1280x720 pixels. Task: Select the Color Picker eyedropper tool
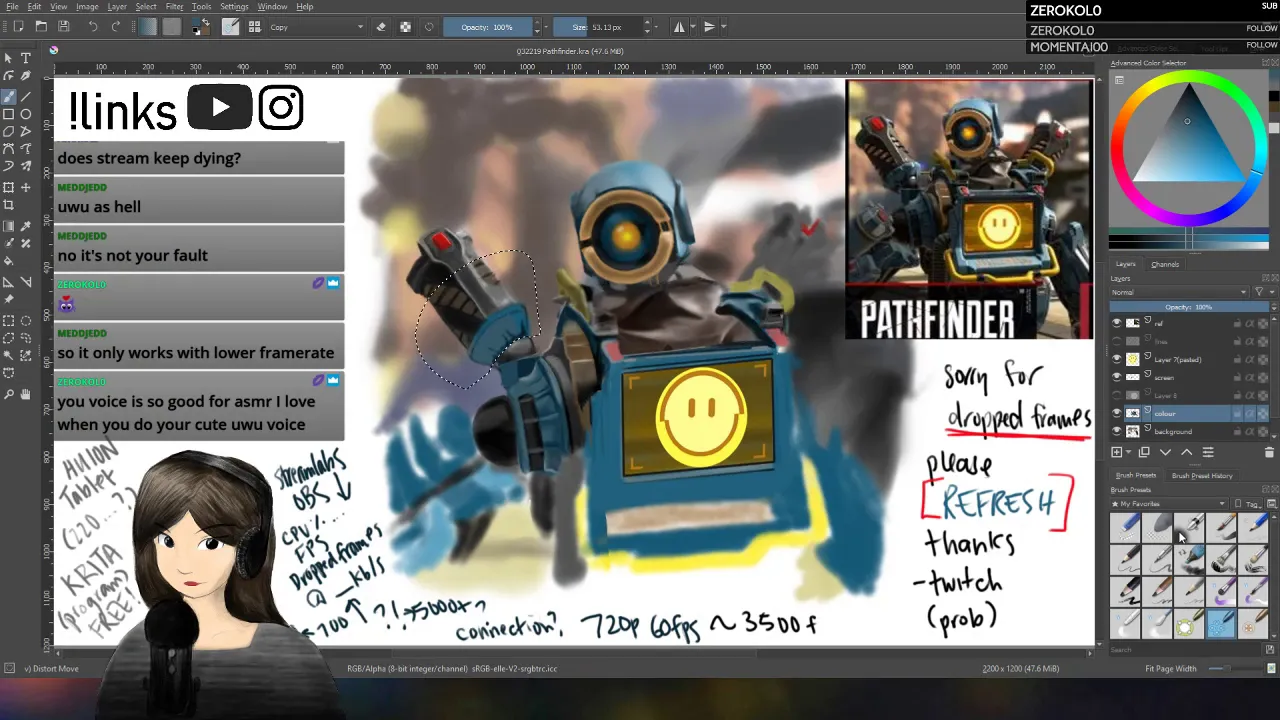pyautogui.click(x=26, y=226)
